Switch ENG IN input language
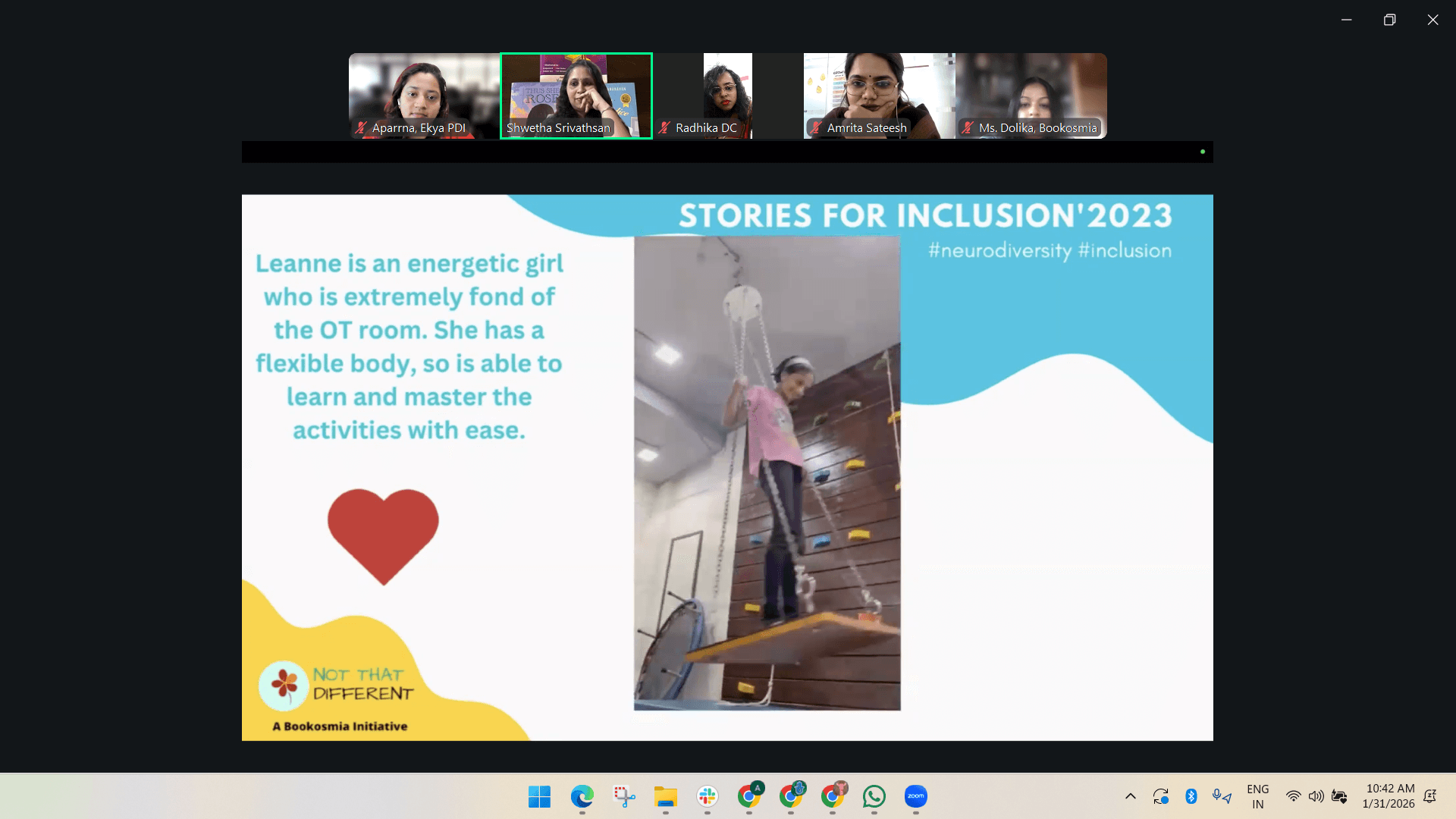Image resolution: width=1456 pixels, height=819 pixels. click(x=1257, y=796)
